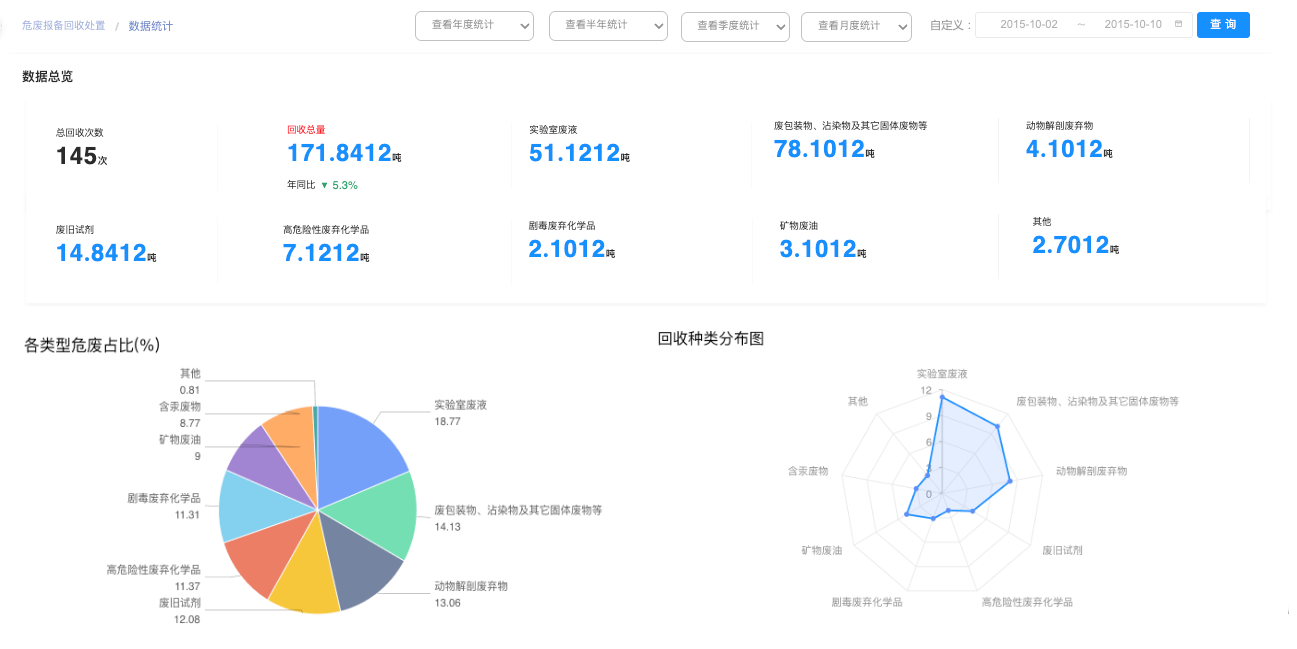Go to 危废报备回收处置 breadcrumb link

[x=63, y=25]
